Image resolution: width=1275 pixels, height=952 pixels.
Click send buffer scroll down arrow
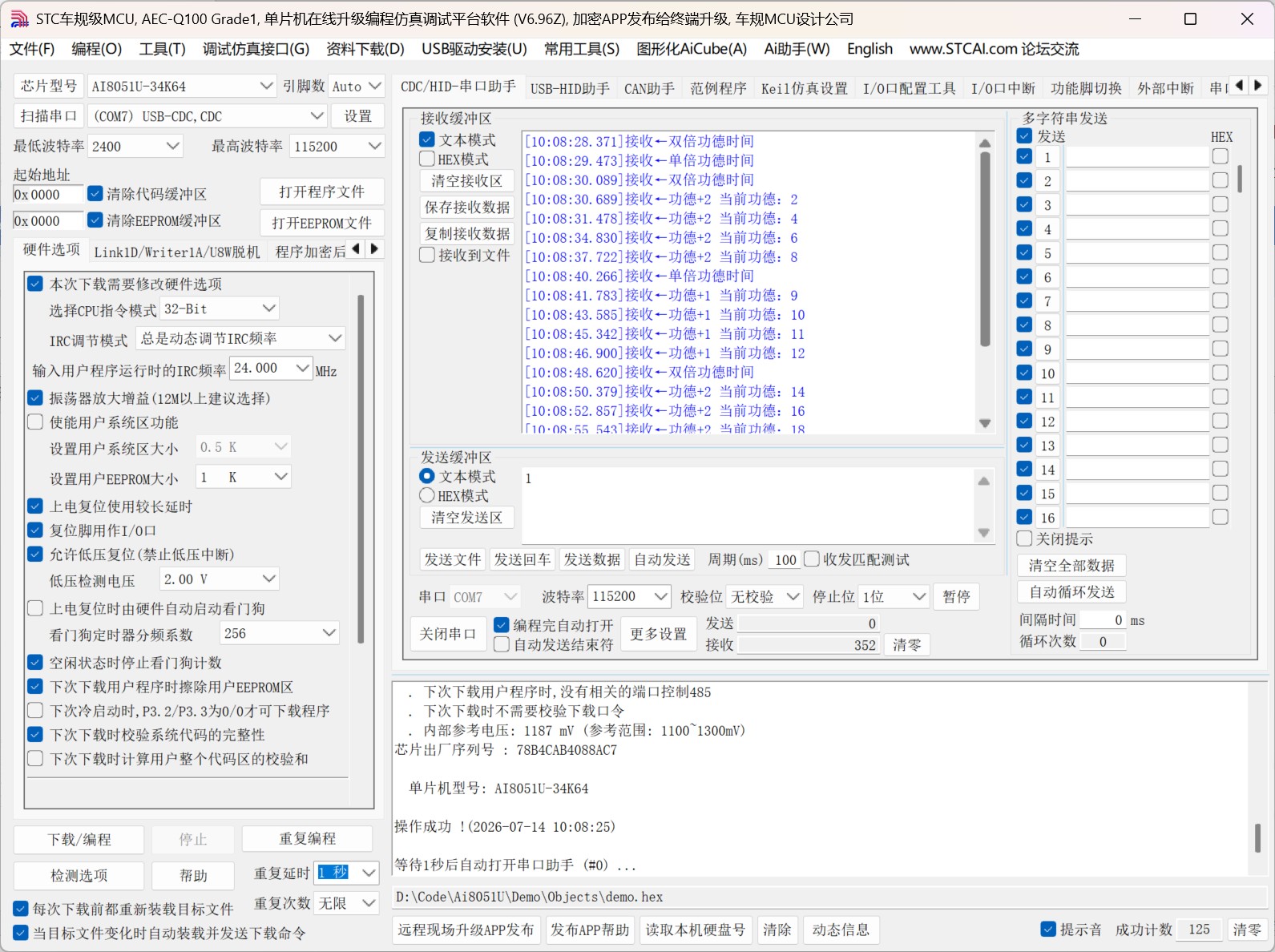984,533
